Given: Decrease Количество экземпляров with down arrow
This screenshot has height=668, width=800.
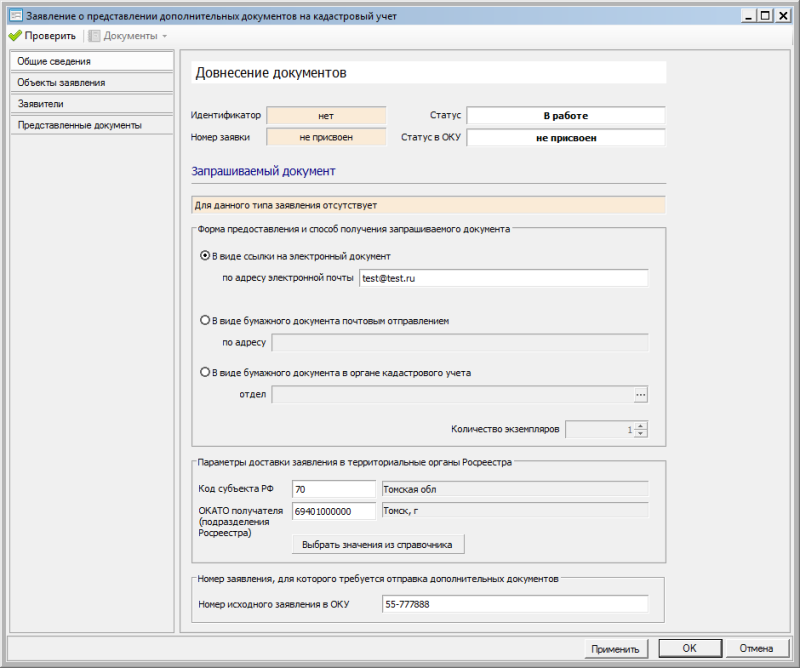Looking at the screenshot, I should pos(641,433).
